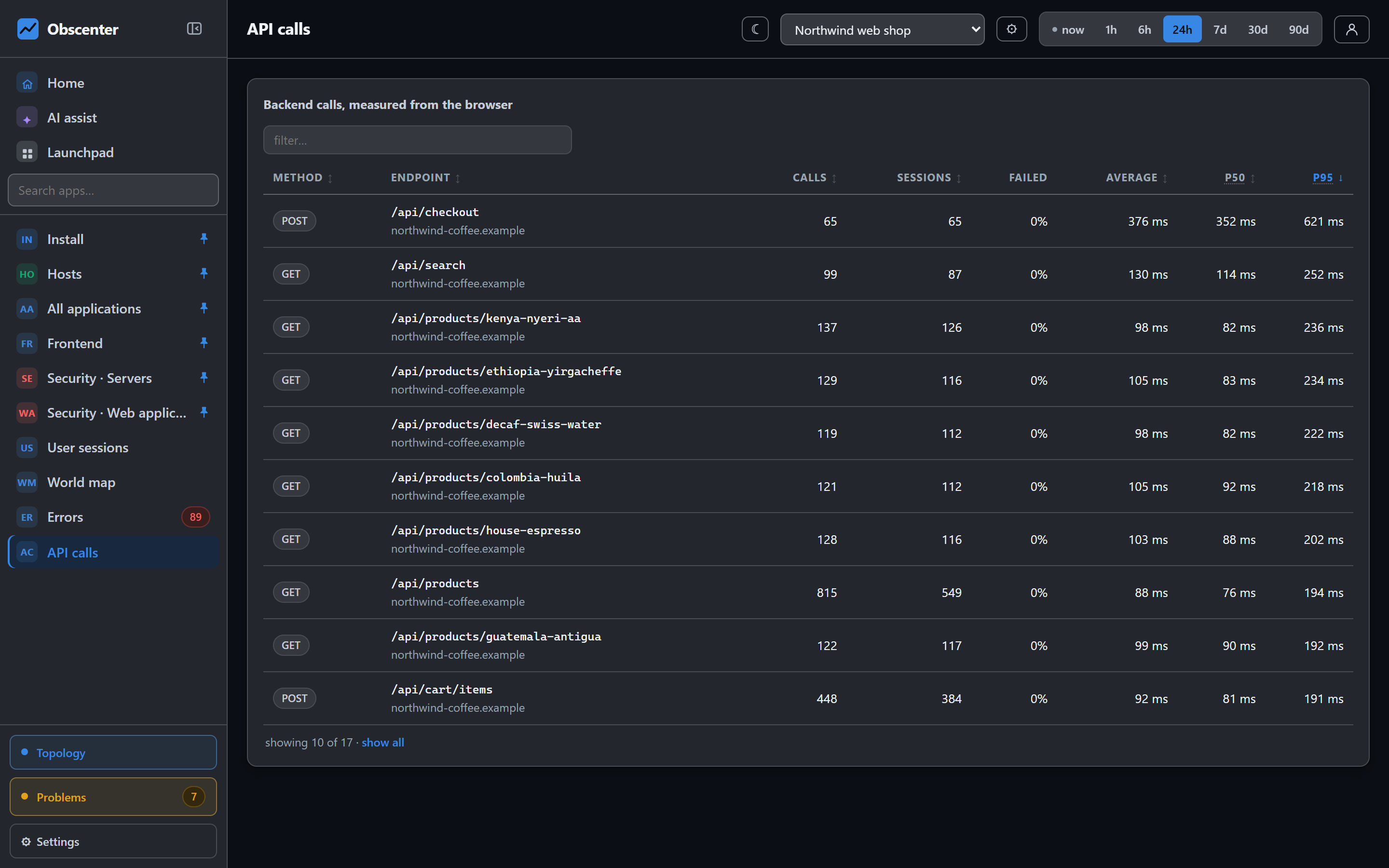Select the 1h time range
Viewport: 1389px width, 868px height.
point(1111,29)
